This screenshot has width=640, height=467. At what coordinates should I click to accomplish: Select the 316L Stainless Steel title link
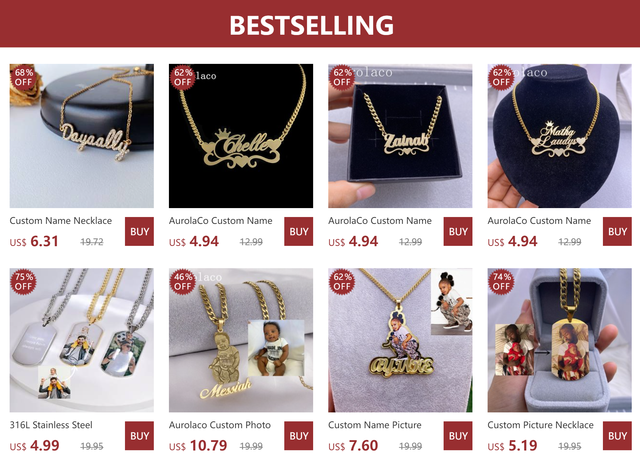coord(51,425)
